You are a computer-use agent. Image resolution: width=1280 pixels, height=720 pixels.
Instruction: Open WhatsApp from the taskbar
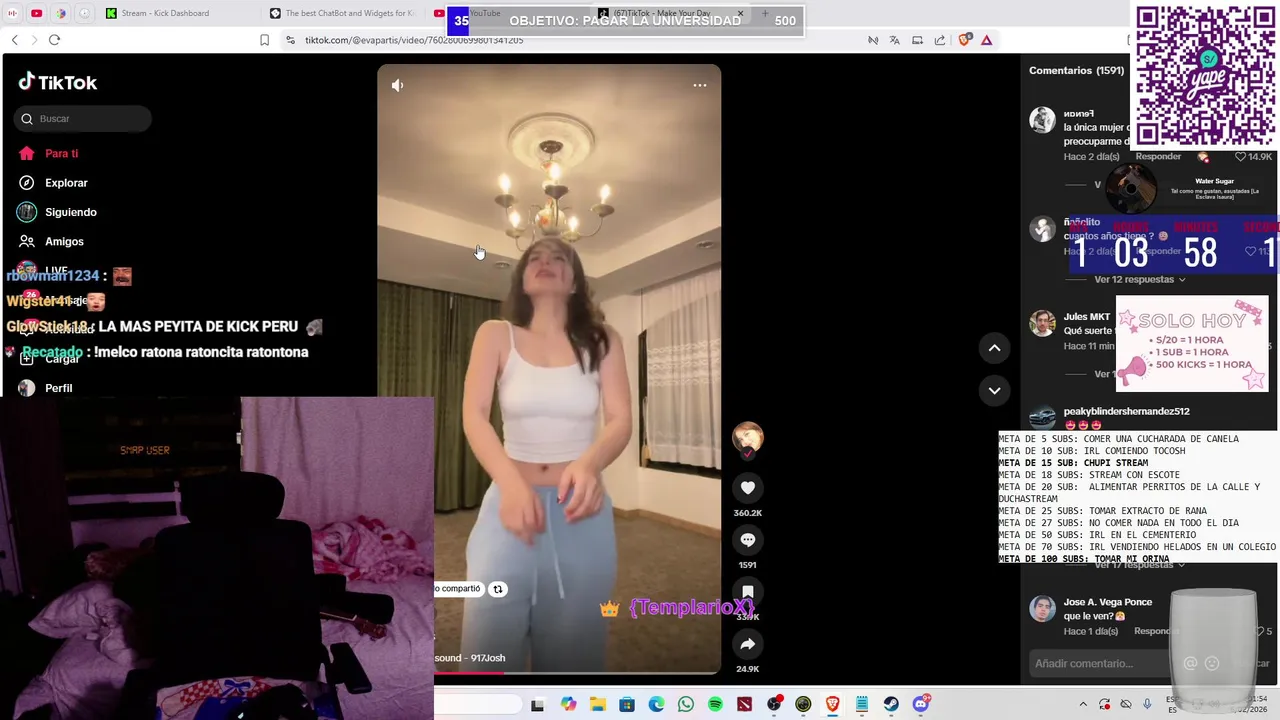[x=685, y=705]
